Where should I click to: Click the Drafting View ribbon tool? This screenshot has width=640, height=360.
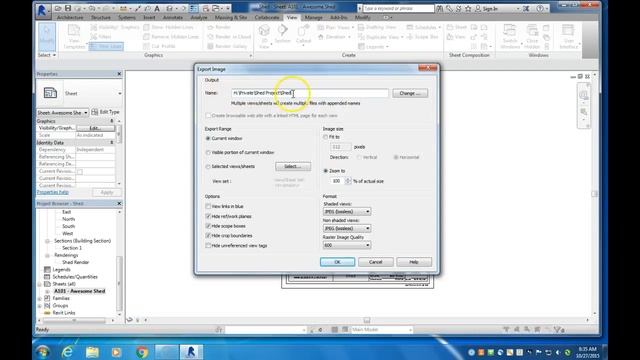pyautogui.click(x=377, y=27)
